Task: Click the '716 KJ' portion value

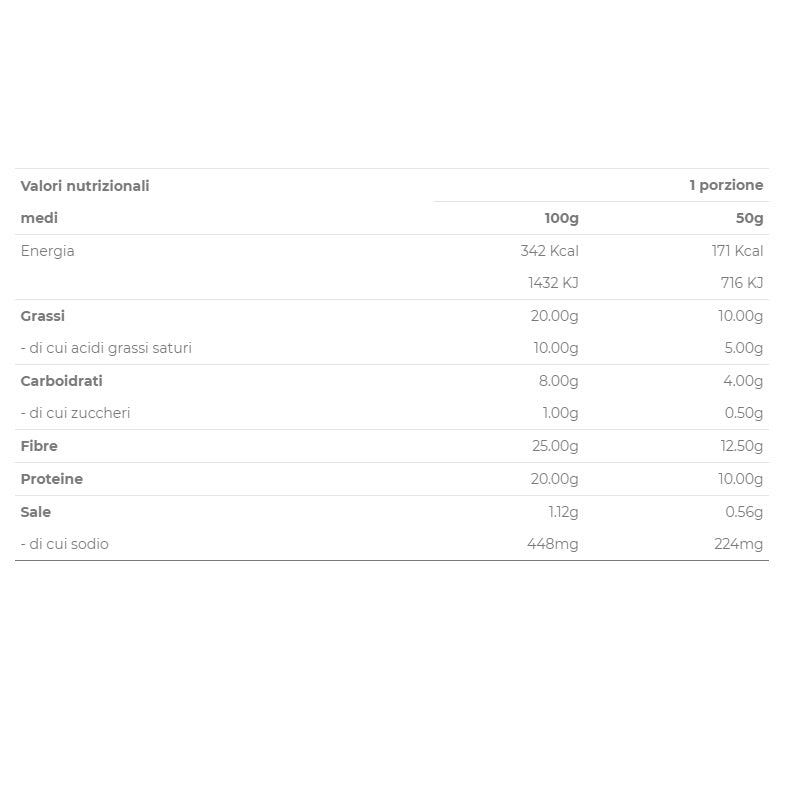Action: [x=741, y=283]
